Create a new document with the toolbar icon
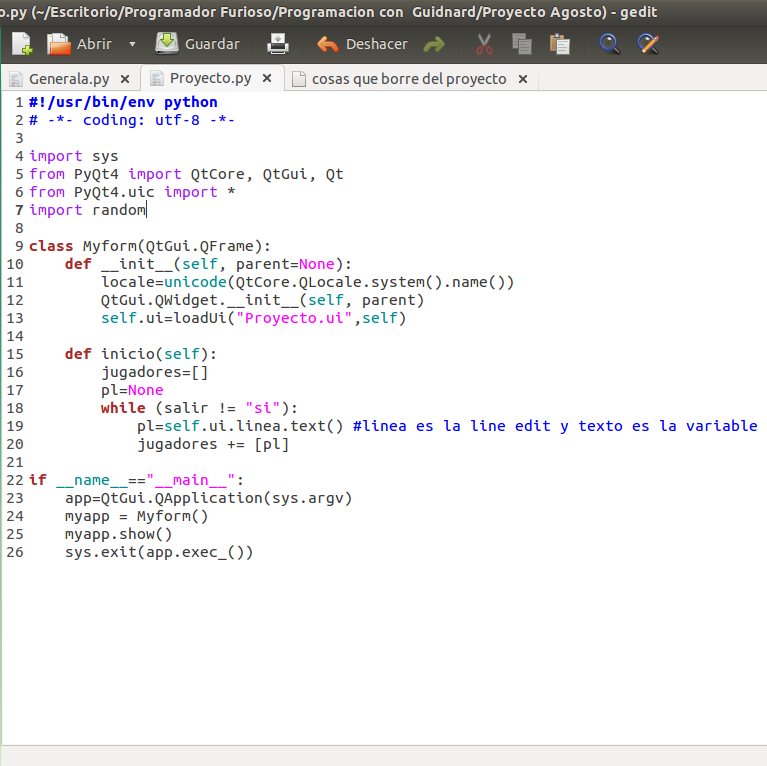The image size is (767, 766). (22, 44)
